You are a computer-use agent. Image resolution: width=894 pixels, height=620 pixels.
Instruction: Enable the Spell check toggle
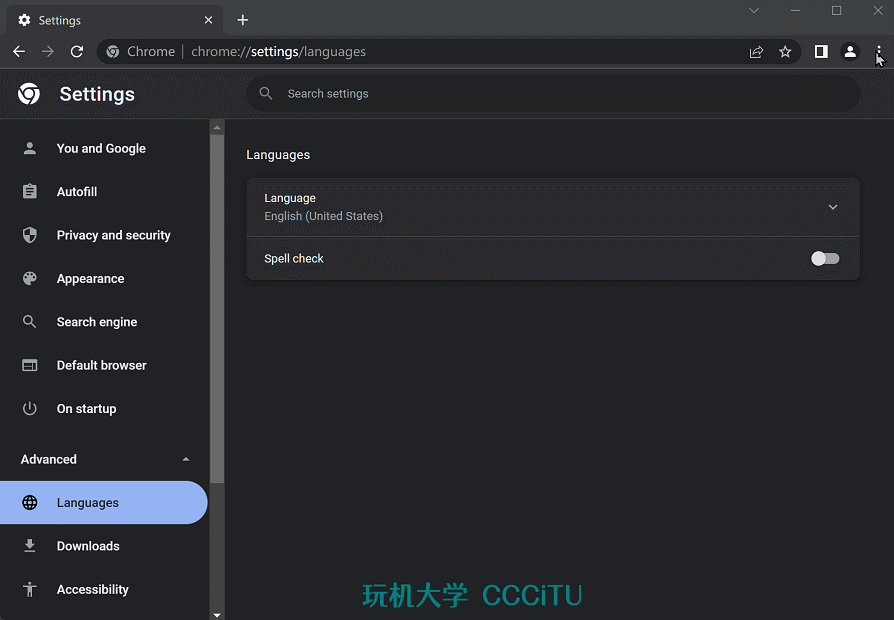pyautogui.click(x=825, y=259)
